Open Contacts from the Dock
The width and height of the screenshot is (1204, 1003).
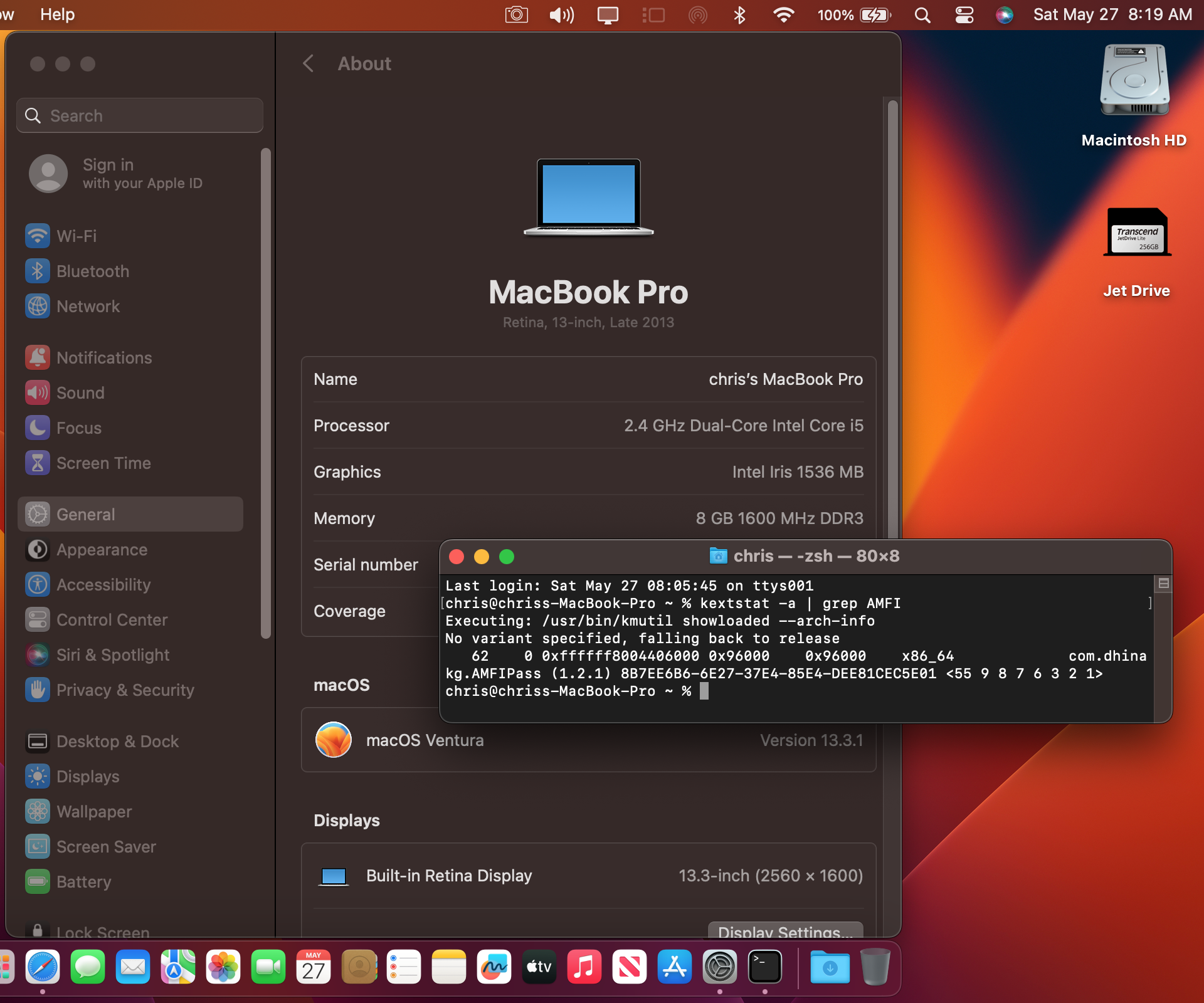click(x=359, y=967)
